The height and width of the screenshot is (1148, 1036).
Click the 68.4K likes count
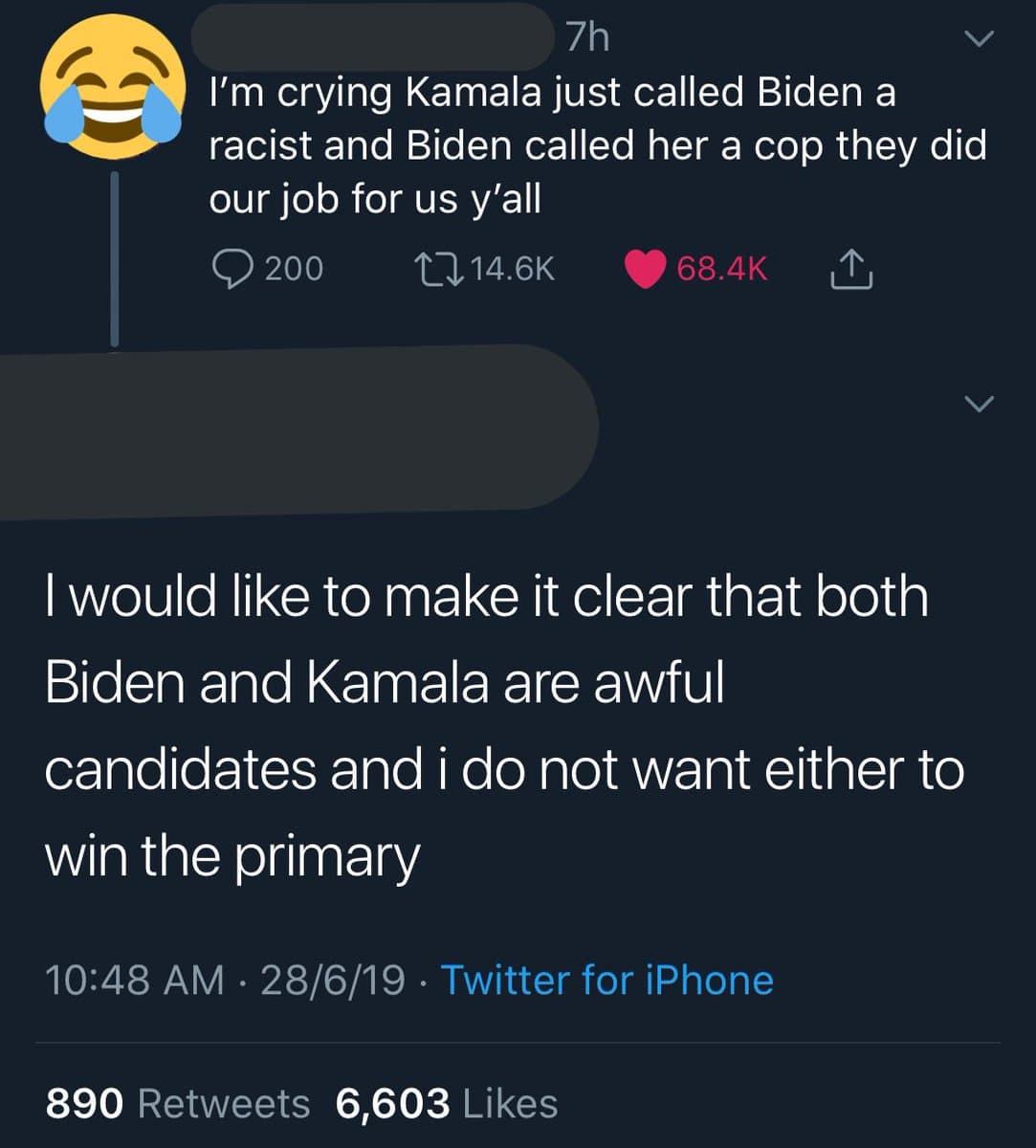tap(721, 269)
